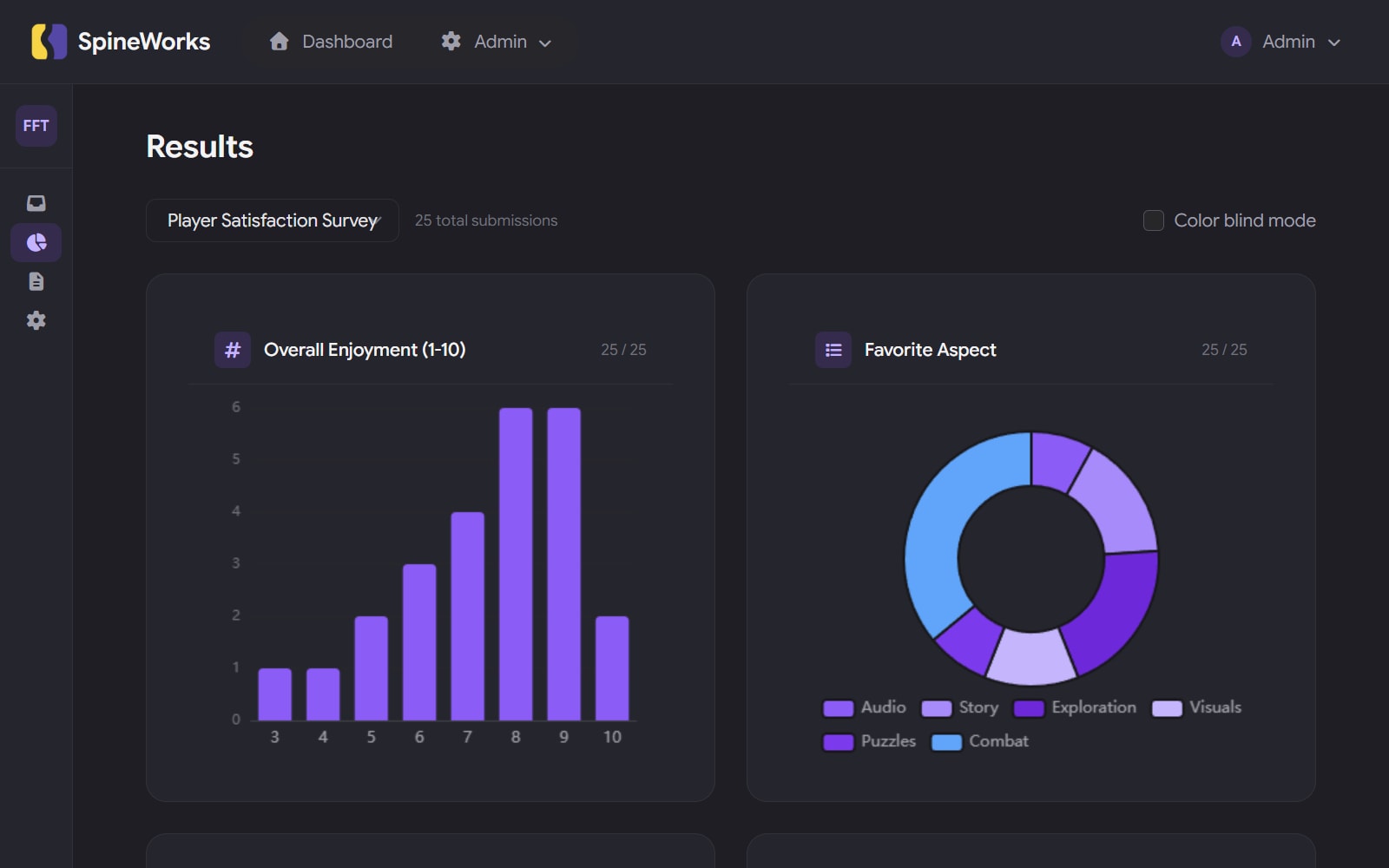1389x868 pixels.
Task: Click the Results heading
Action: pyautogui.click(x=200, y=146)
